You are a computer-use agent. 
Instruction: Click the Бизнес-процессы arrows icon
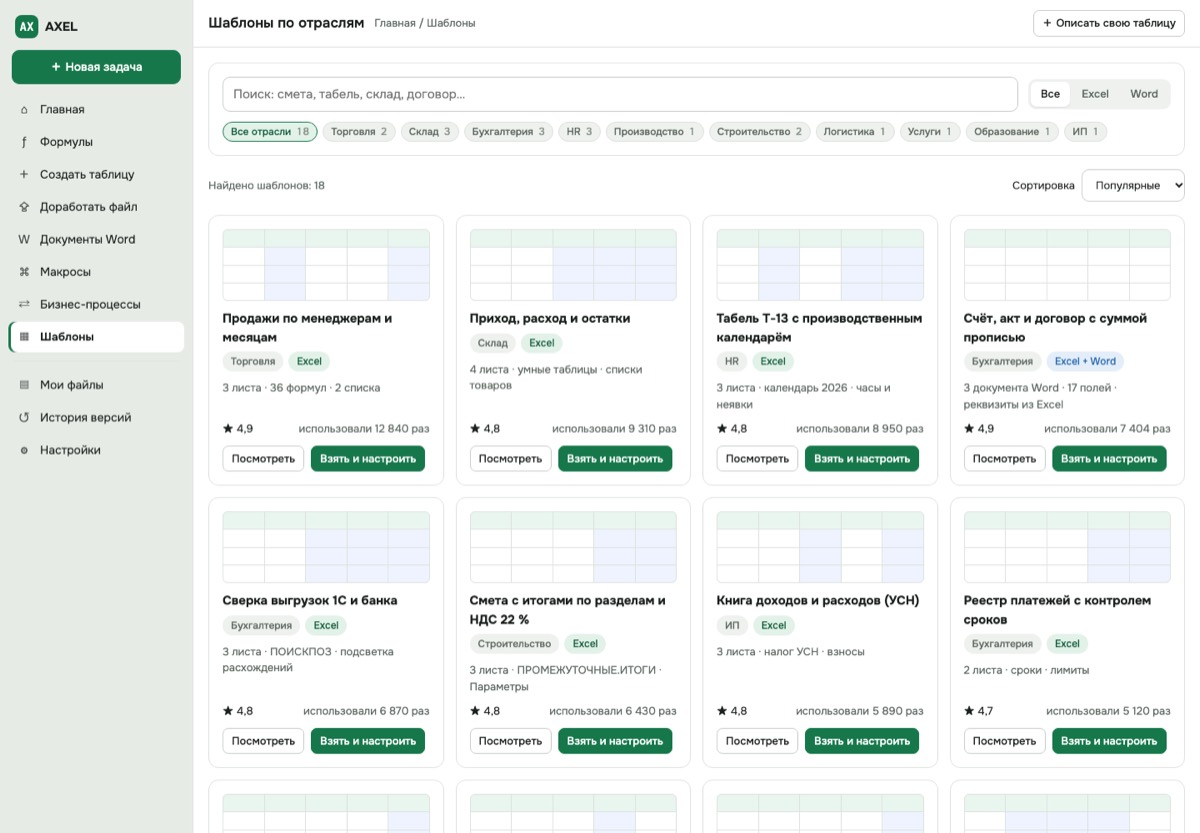(x=24, y=304)
